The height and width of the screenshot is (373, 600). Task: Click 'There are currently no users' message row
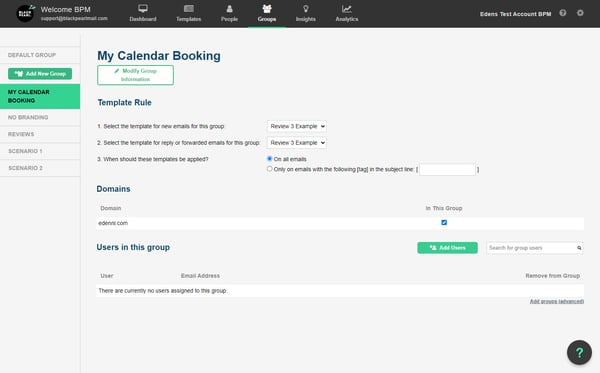tap(340, 291)
